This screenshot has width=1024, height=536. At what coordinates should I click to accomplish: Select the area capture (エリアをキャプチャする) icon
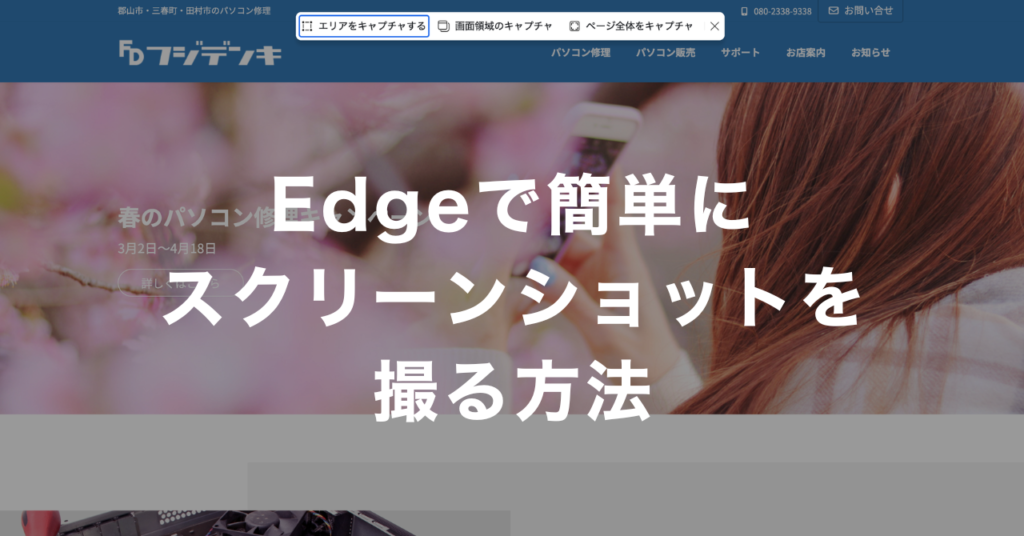tap(307, 26)
